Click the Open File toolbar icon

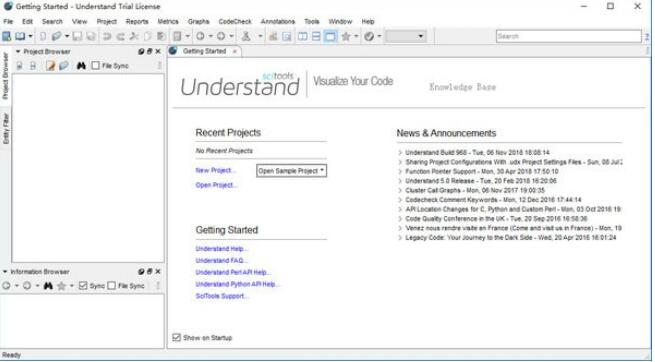pos(56,36)
